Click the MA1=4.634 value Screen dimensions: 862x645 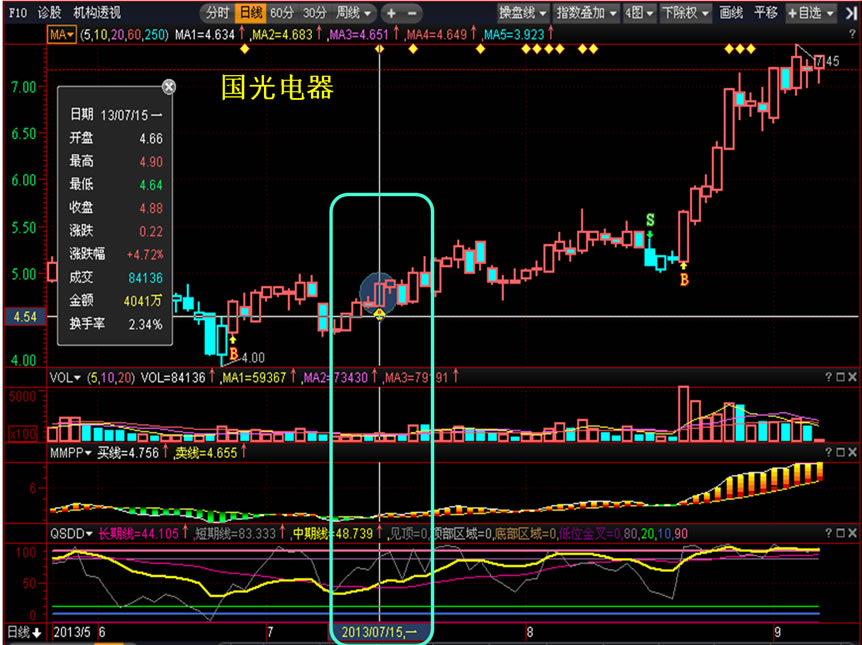pos(205,35)
